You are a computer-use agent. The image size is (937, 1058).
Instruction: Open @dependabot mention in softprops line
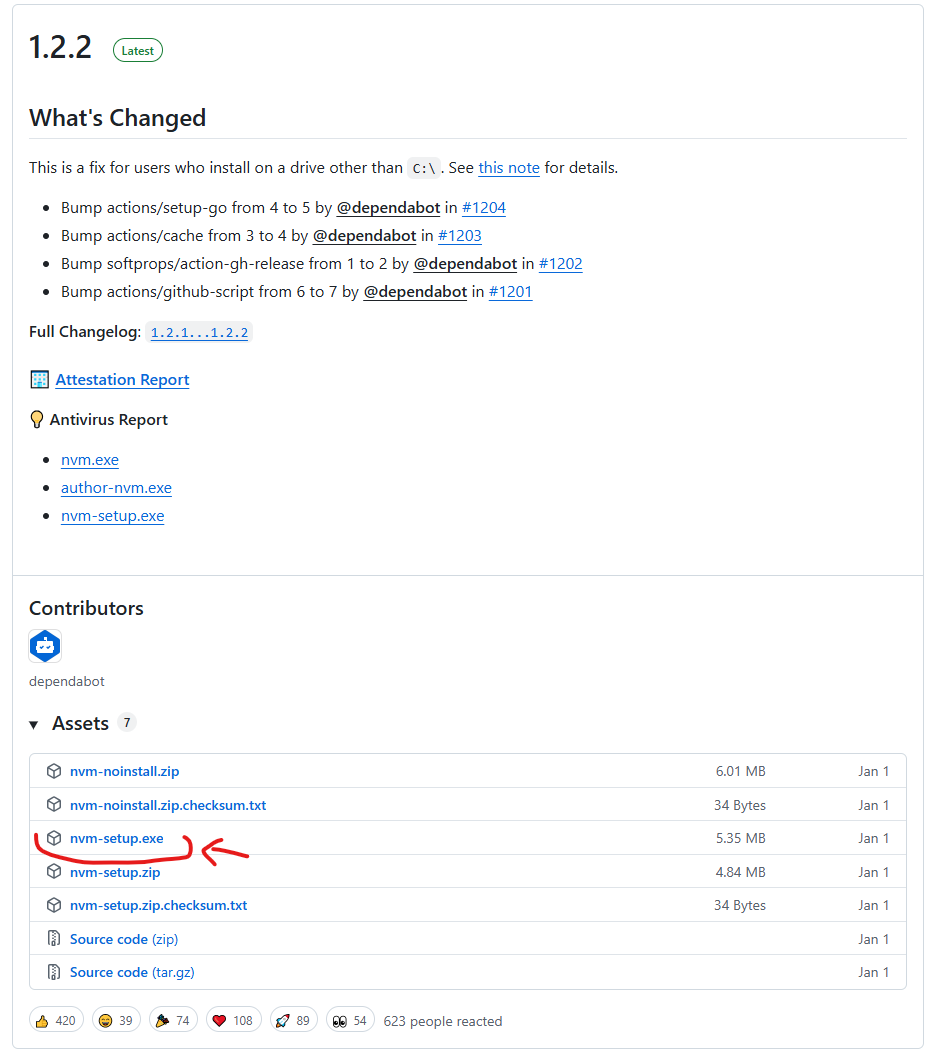tap(465, 264)
